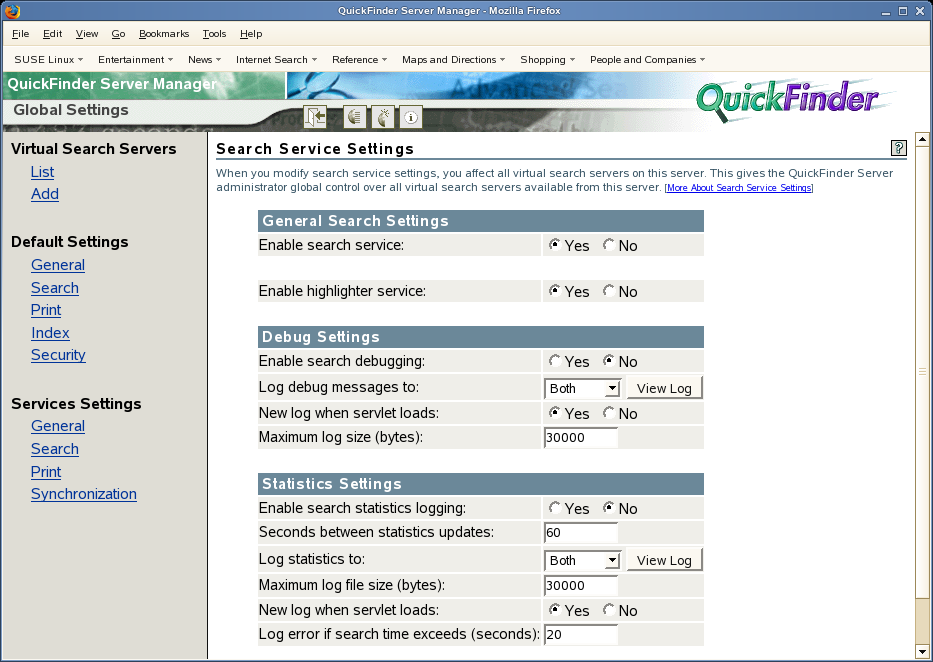The image size is (933, 662).
Task: Click Maximum log file size field
Action: click(581, 585)
